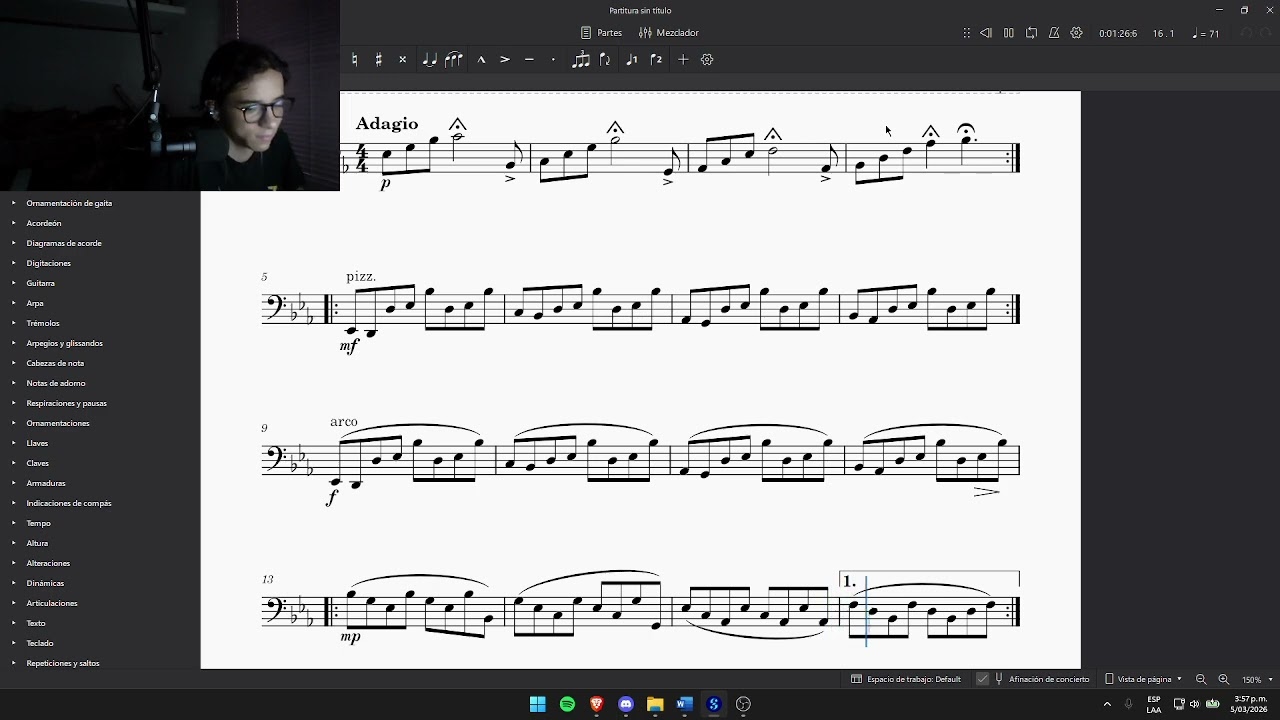
Task: Toggle the metronome
Action: click(1054, 33)
